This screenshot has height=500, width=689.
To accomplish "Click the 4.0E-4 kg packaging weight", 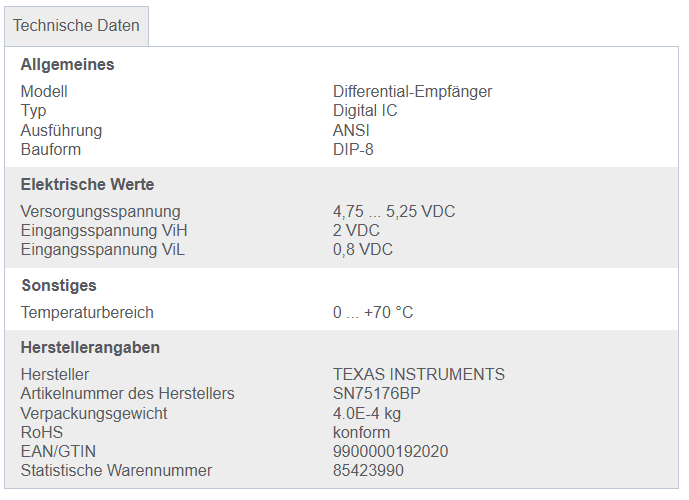I will point(367,413).
